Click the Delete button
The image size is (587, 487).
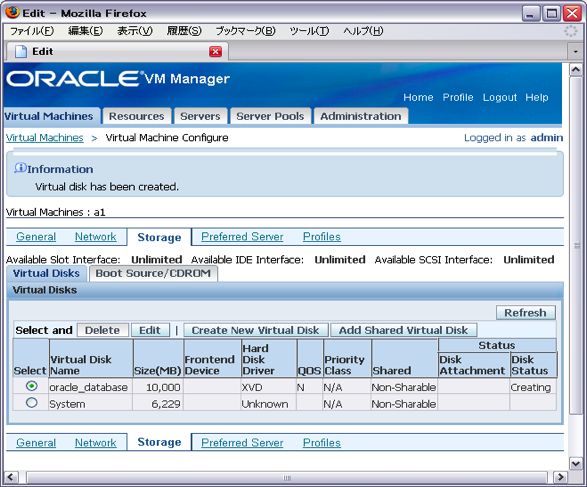coord(102,330)
